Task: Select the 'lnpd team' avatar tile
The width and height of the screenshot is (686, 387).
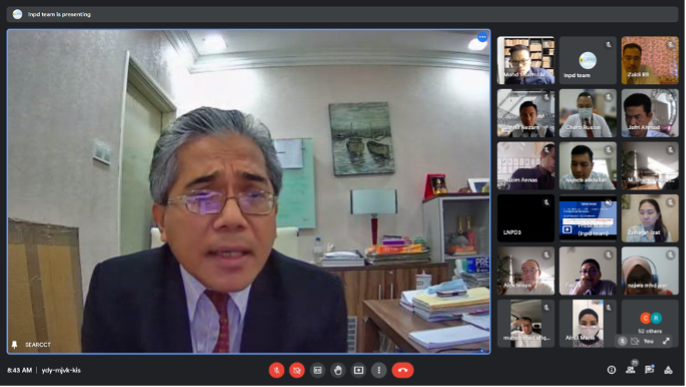Action: [588, 60]
